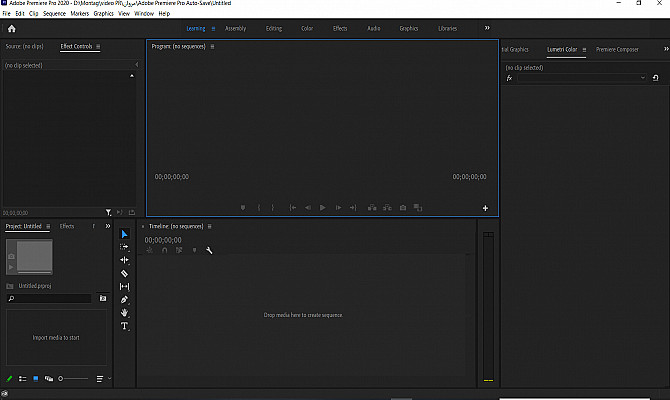Expand the overflow workspaces chevron
This screenshot has width=670, height=400.
[x=487, y=28]
